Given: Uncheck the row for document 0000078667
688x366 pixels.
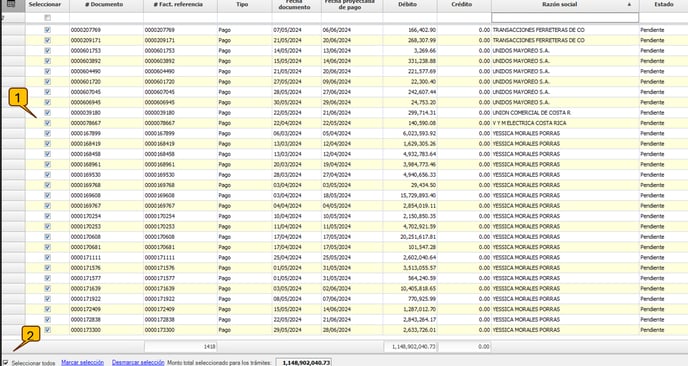Looking at the screenshot, I should coord(47,123).
